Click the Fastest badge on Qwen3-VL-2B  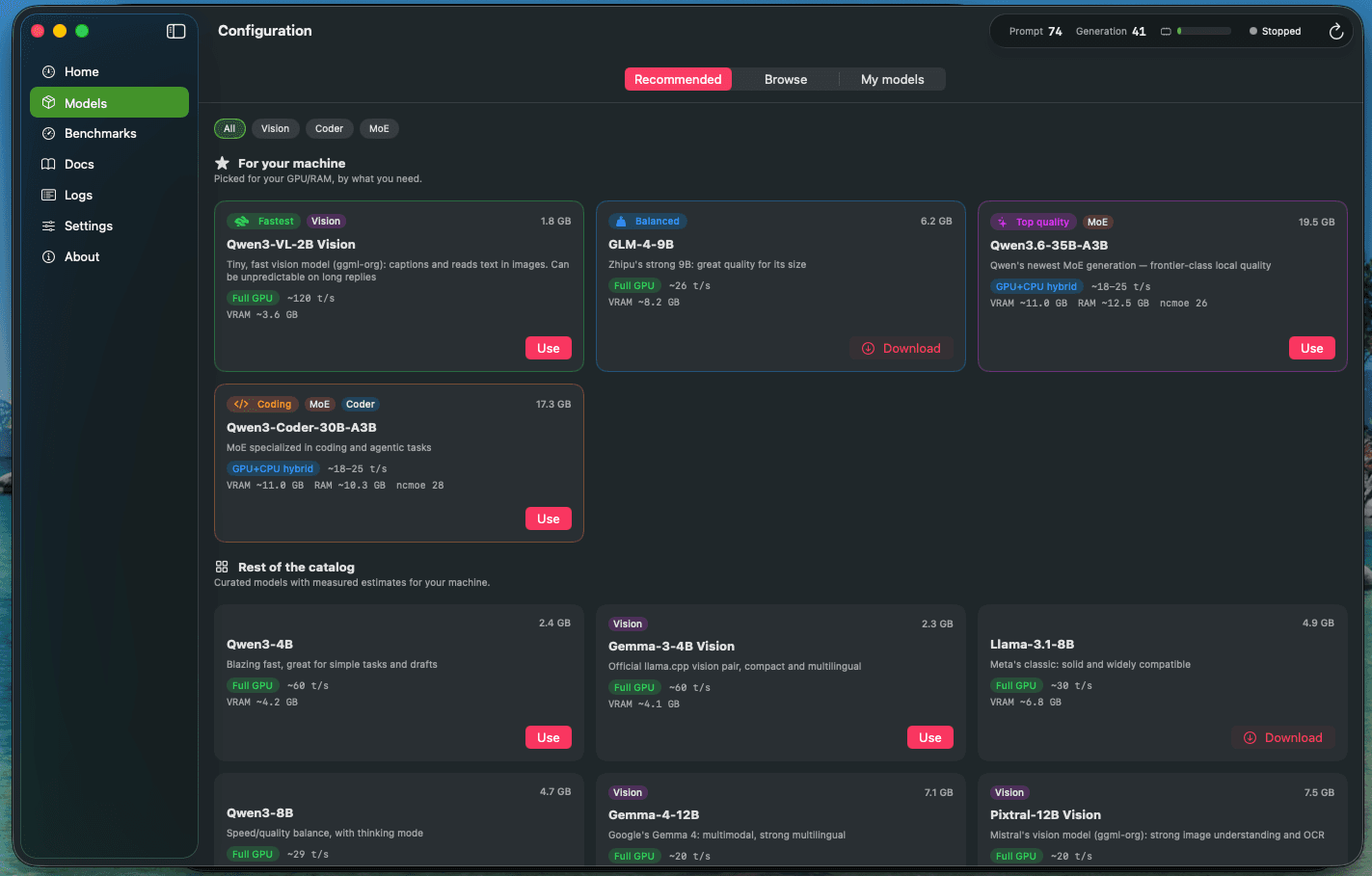265,221
